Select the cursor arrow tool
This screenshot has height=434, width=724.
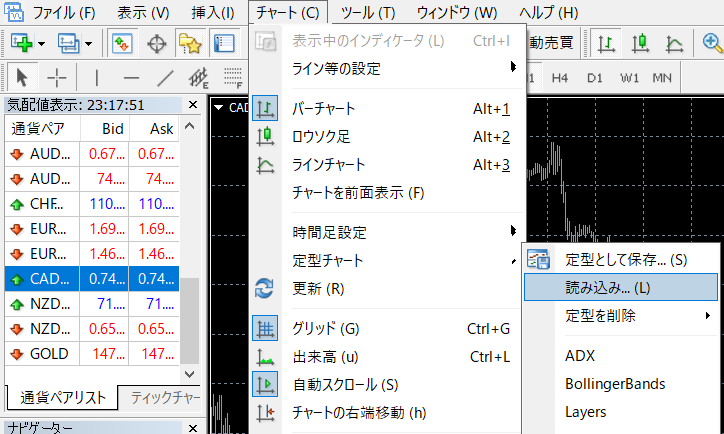point(21,78)
